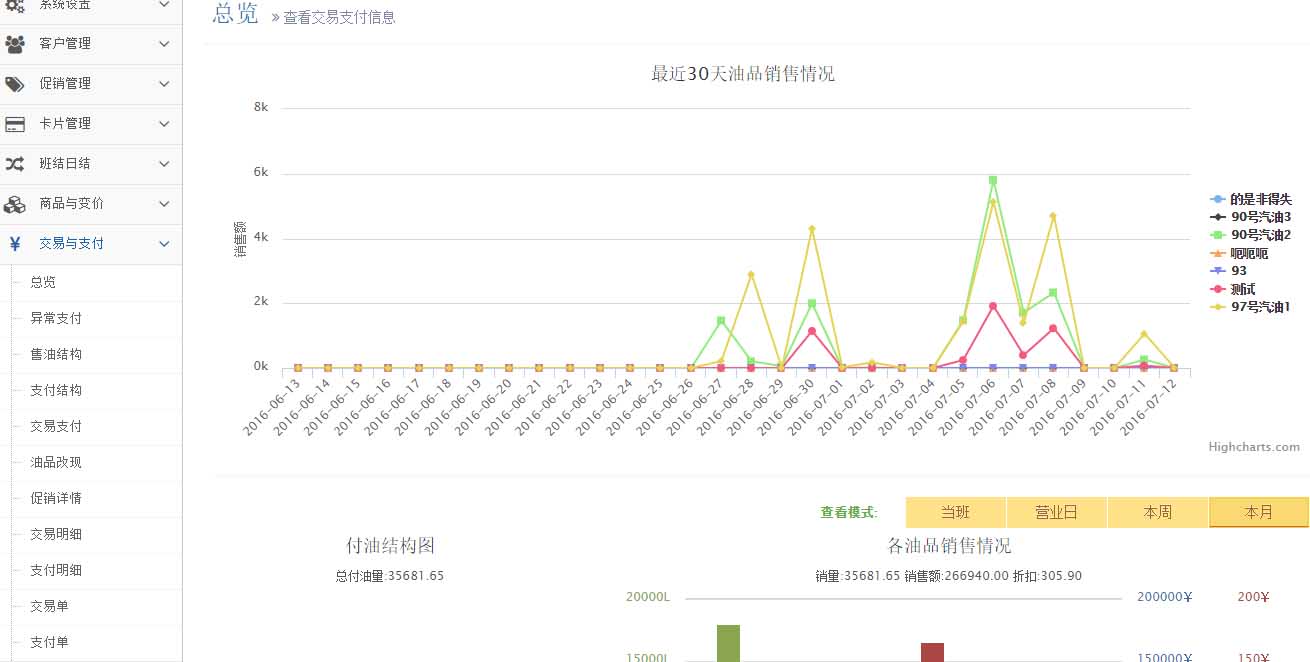Click the shuffle icon beside 班结日结
The image size is (1310, 662).
15,164
